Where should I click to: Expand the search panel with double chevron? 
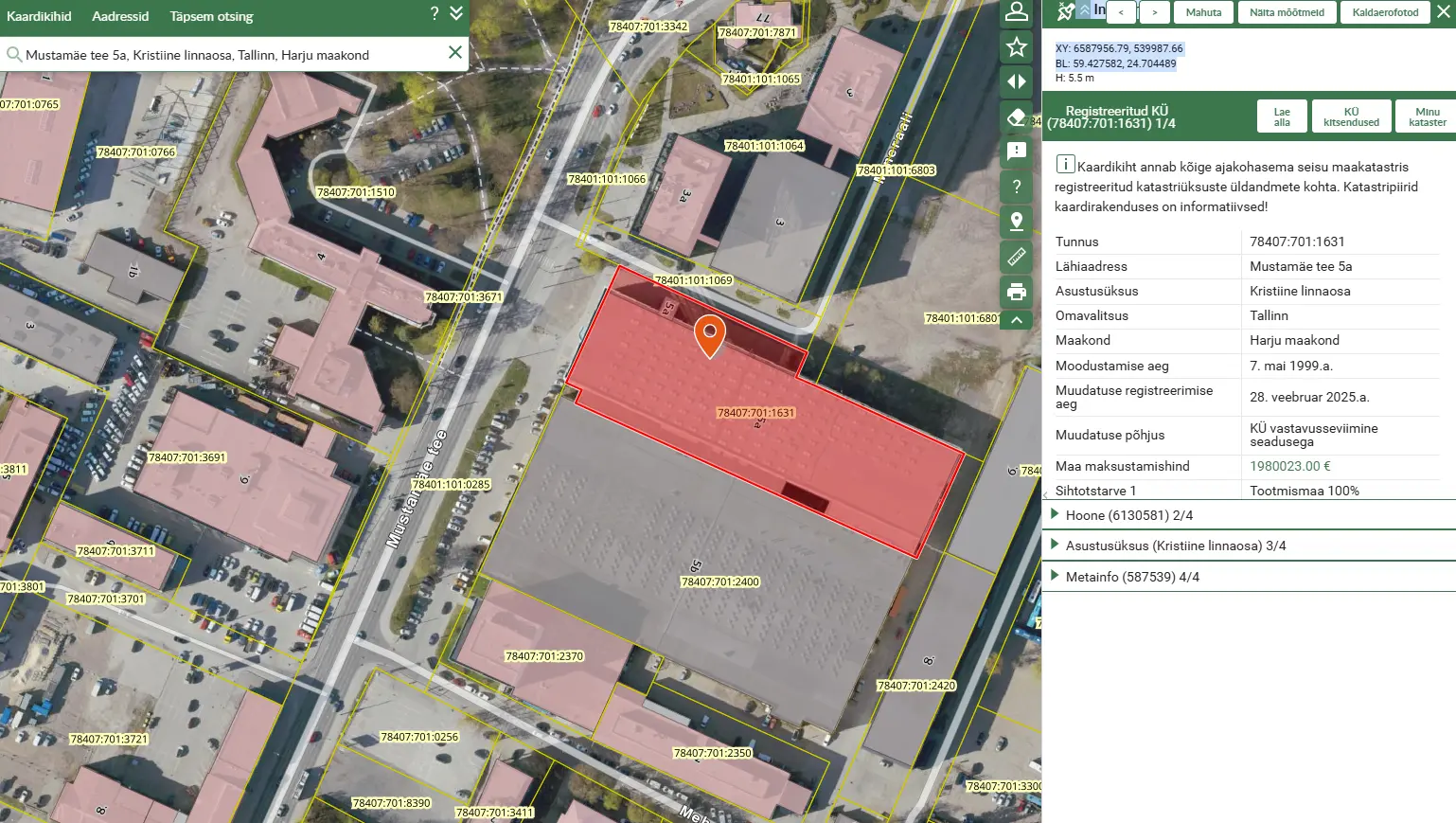[x=456, y=13]
